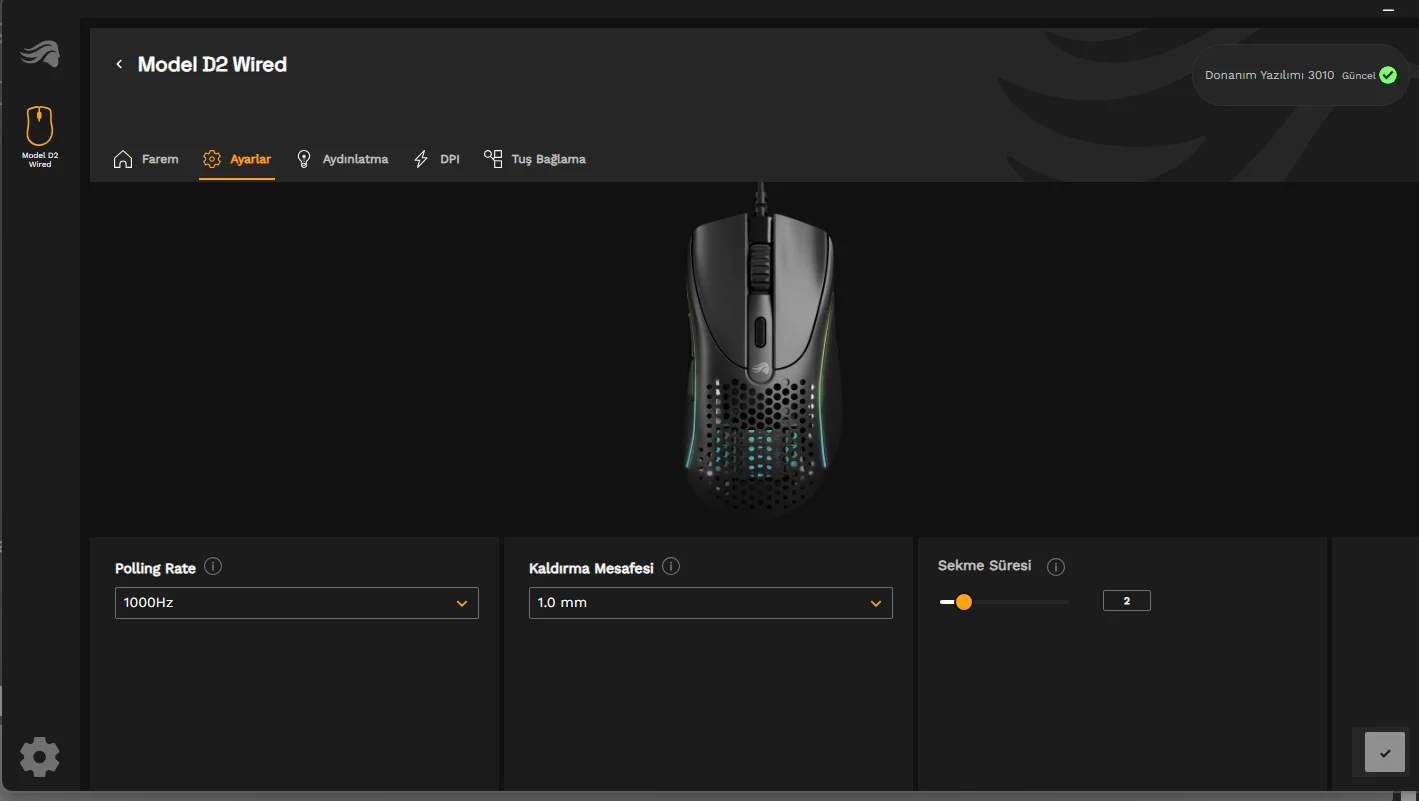
Task: Click the Güncel status text
Action: [1359, 76]
